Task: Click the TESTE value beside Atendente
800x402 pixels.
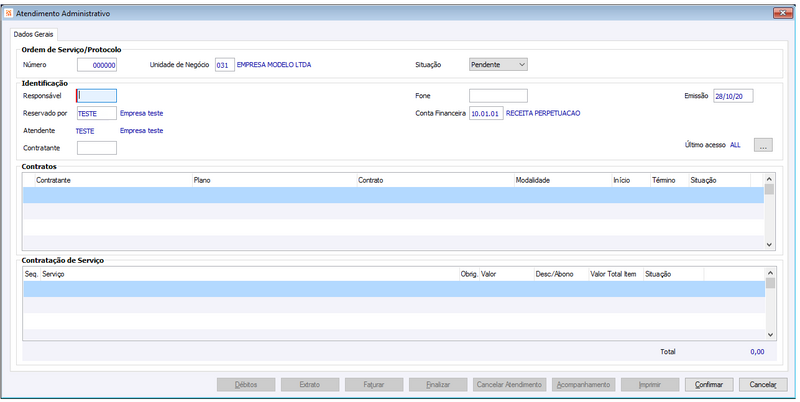Action: tap(85, 131)
